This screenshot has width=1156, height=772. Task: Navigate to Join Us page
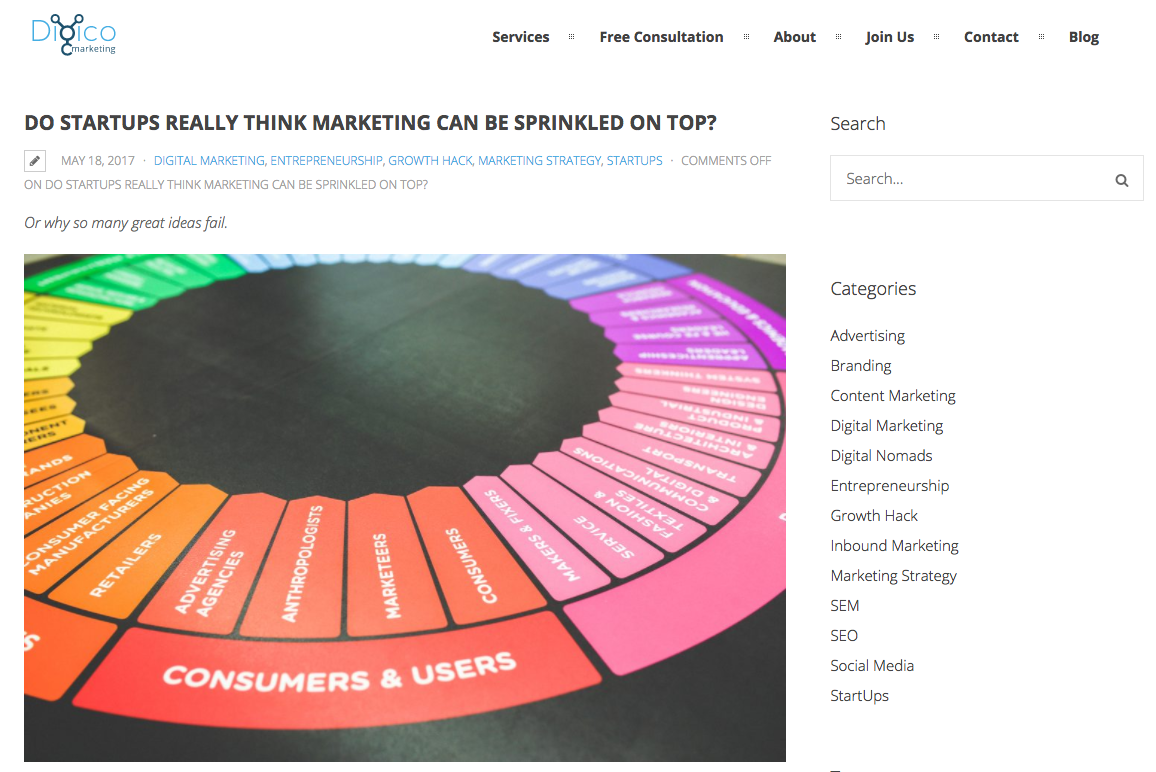point(889,37)
